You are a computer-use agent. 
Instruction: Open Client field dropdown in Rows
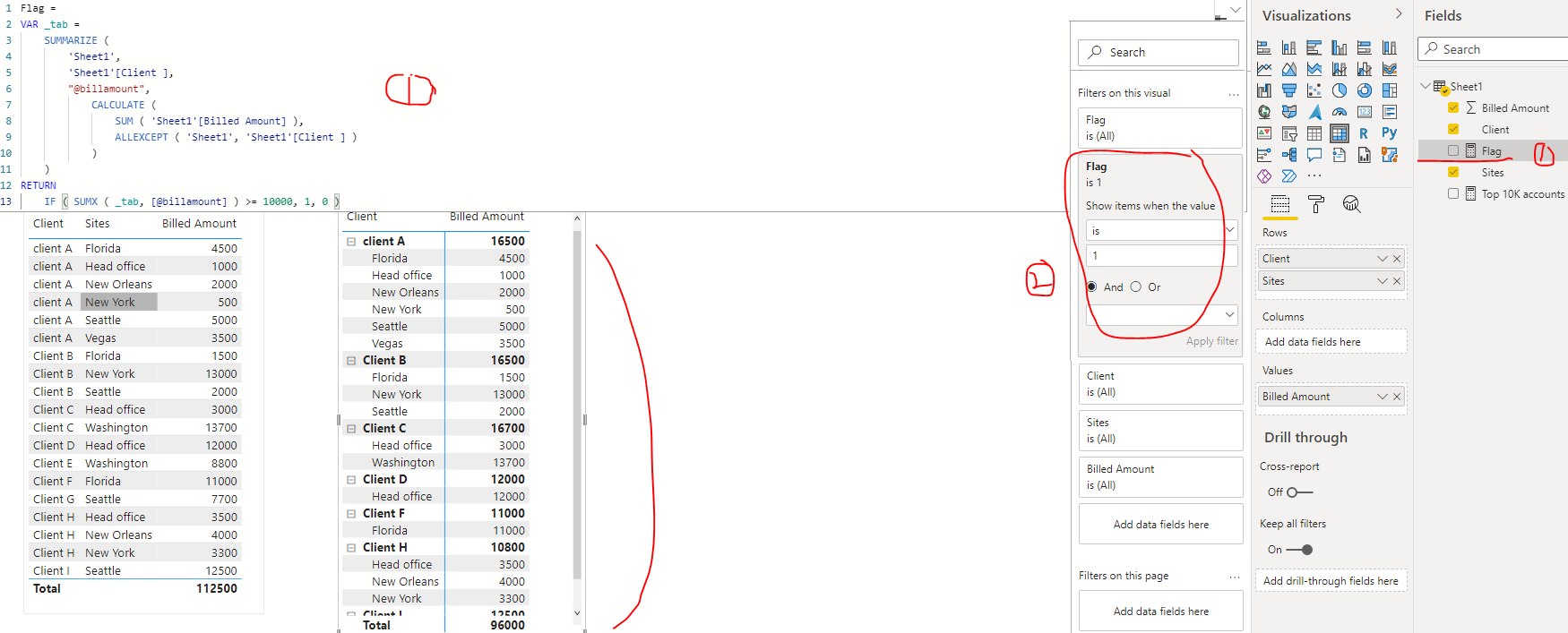(x=1382, y=259)
